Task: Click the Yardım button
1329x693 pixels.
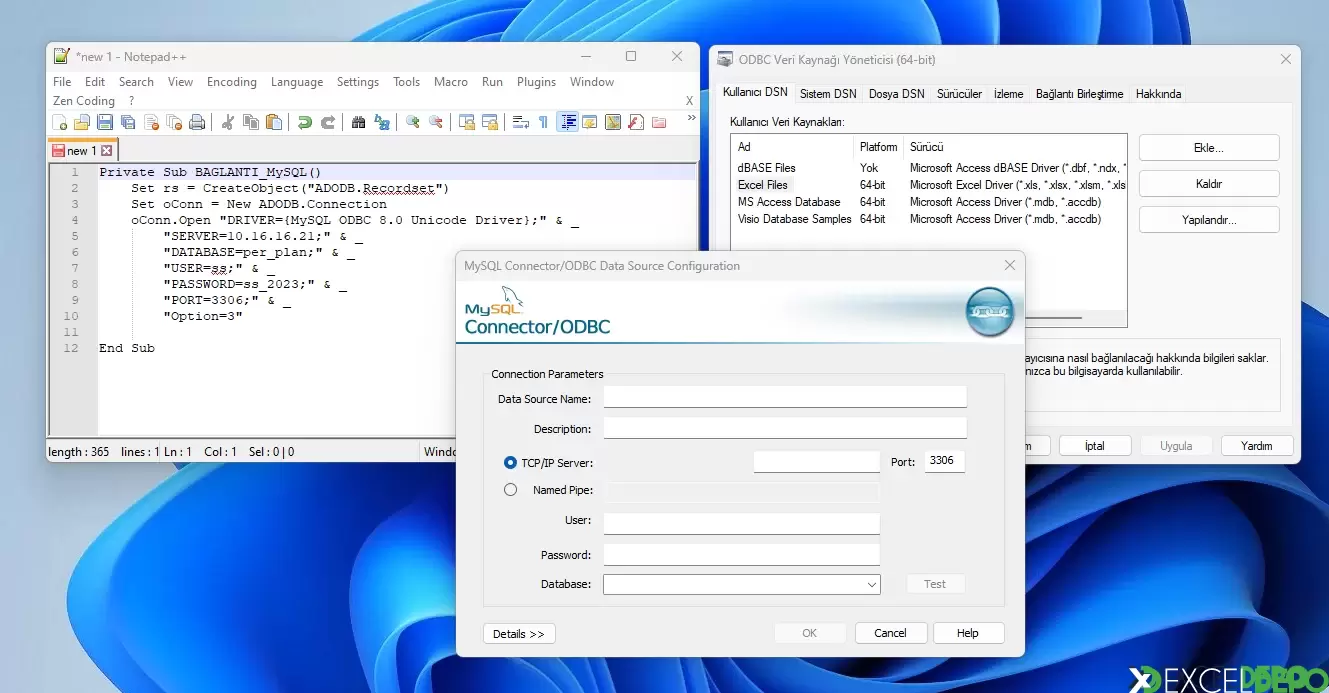Action: (1257, 446)
